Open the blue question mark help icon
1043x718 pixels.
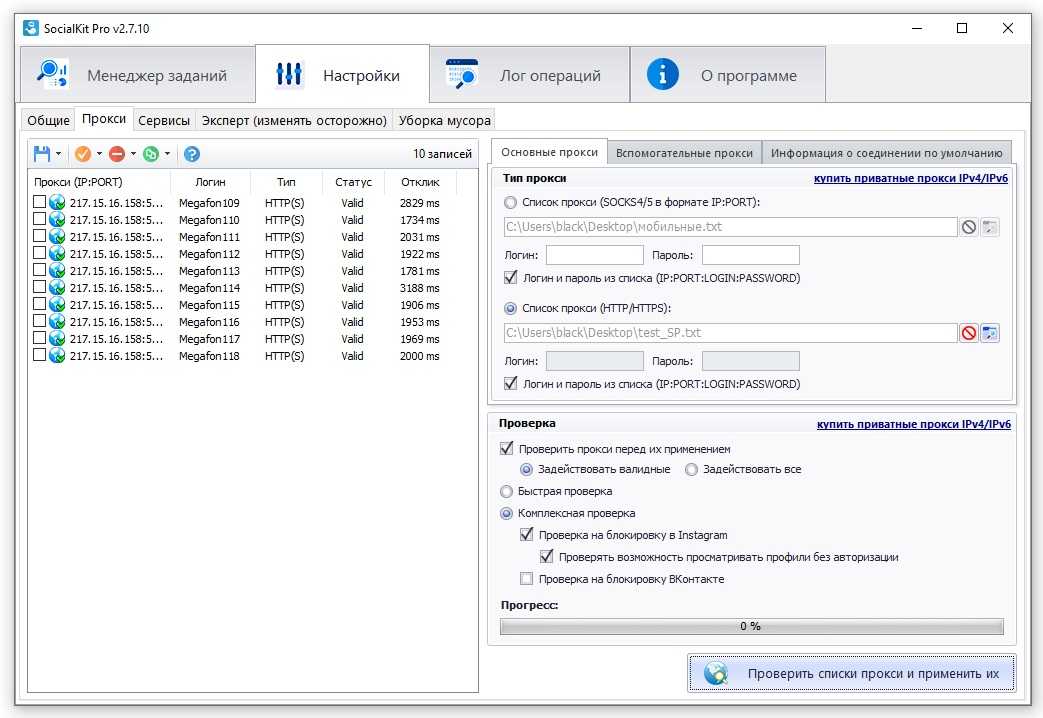click(192, 154)
